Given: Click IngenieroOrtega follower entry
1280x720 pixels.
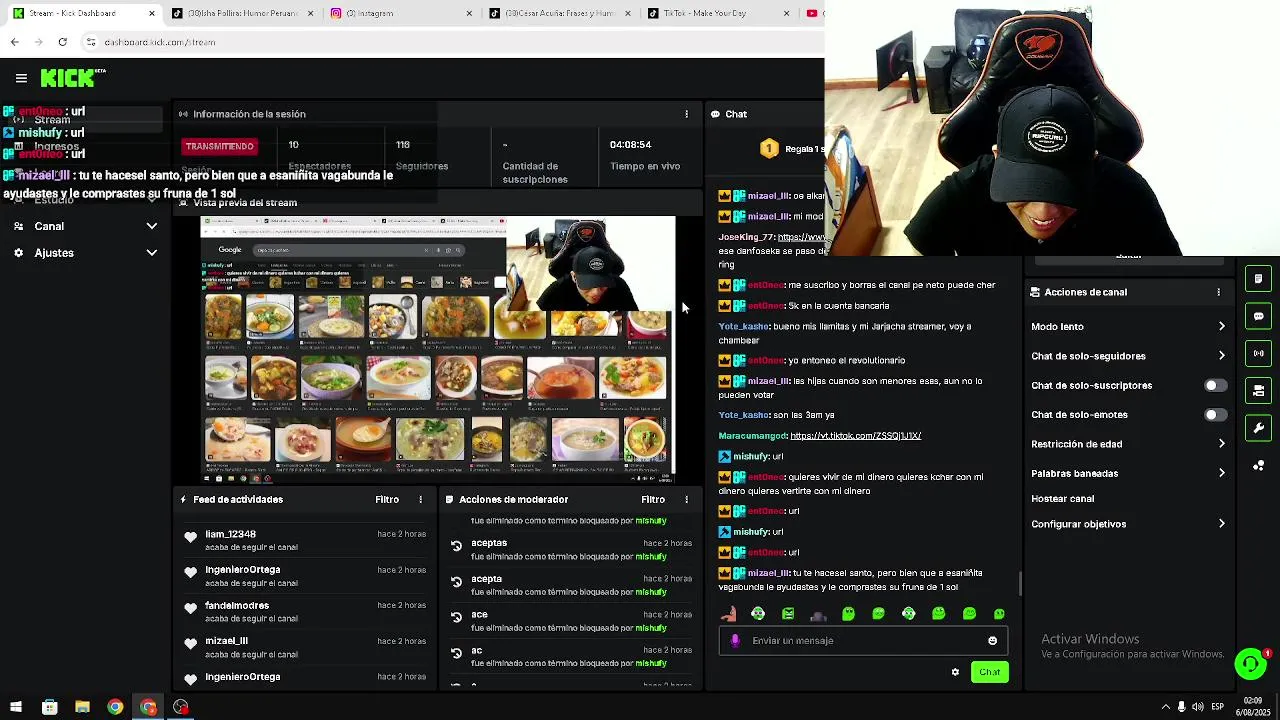Looking at the screenshot, I should tap(304, 576).
